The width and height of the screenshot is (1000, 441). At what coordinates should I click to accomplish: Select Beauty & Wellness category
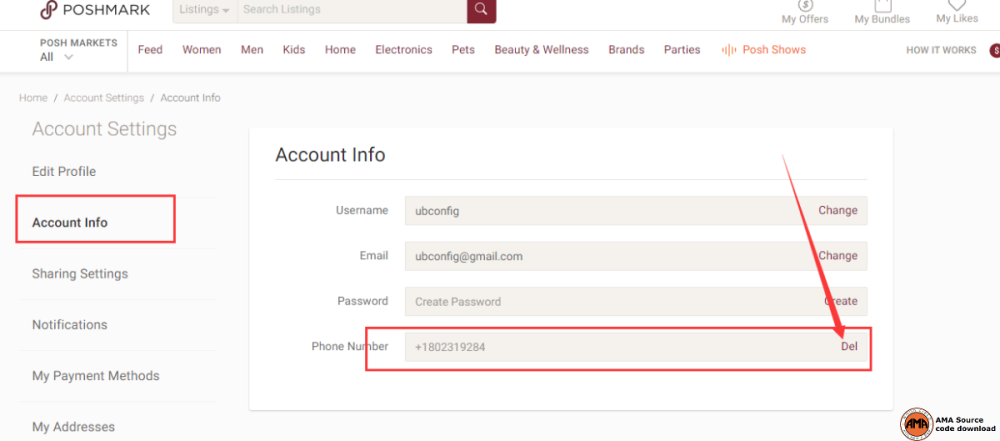coord(541,50)
